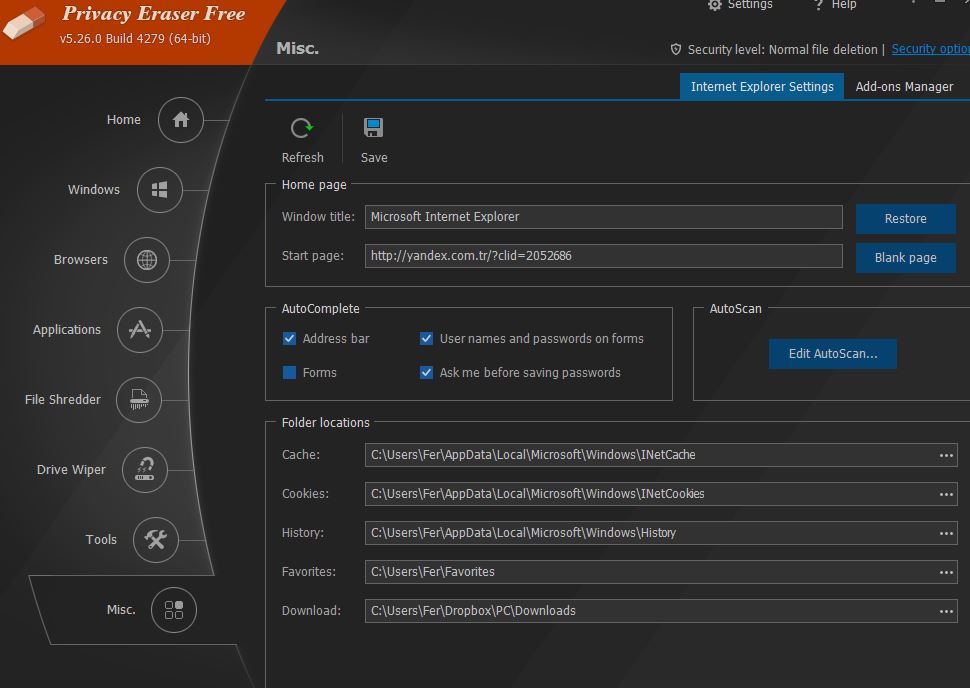The height and width of the screenshot is (688, 970).
Task: Click the Edit AutoScan... button
Action: pyautogui.click(x=833, y=354)
